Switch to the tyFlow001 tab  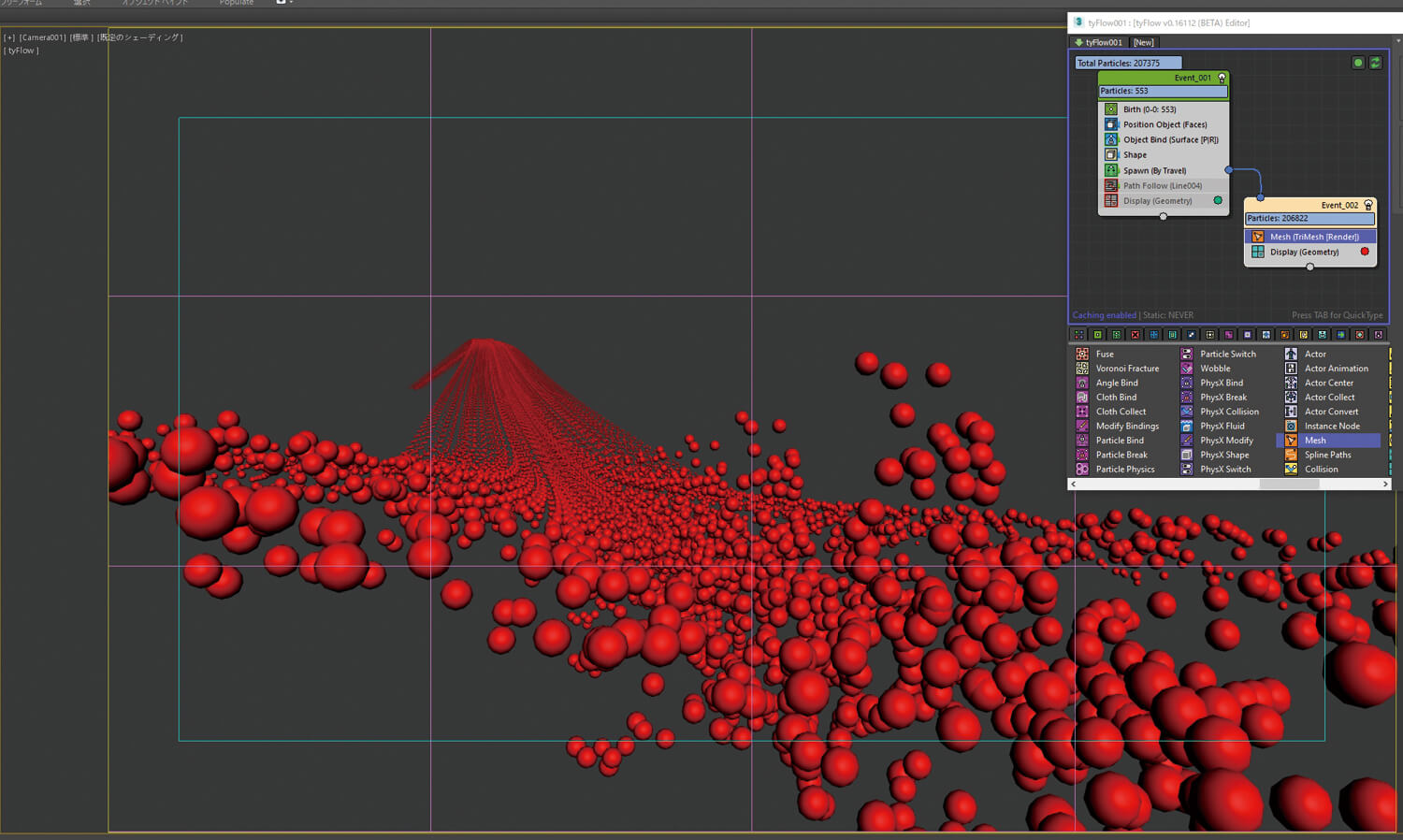pyautogui.click(x=1099, y=42)
